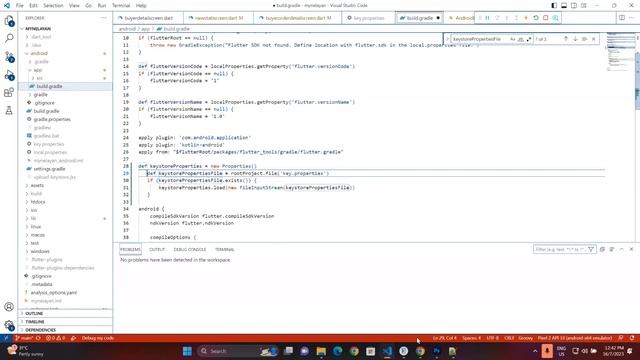Switch to the OUTPUT panel tab
Screen dimensions: 640x360
pos(157,249)
